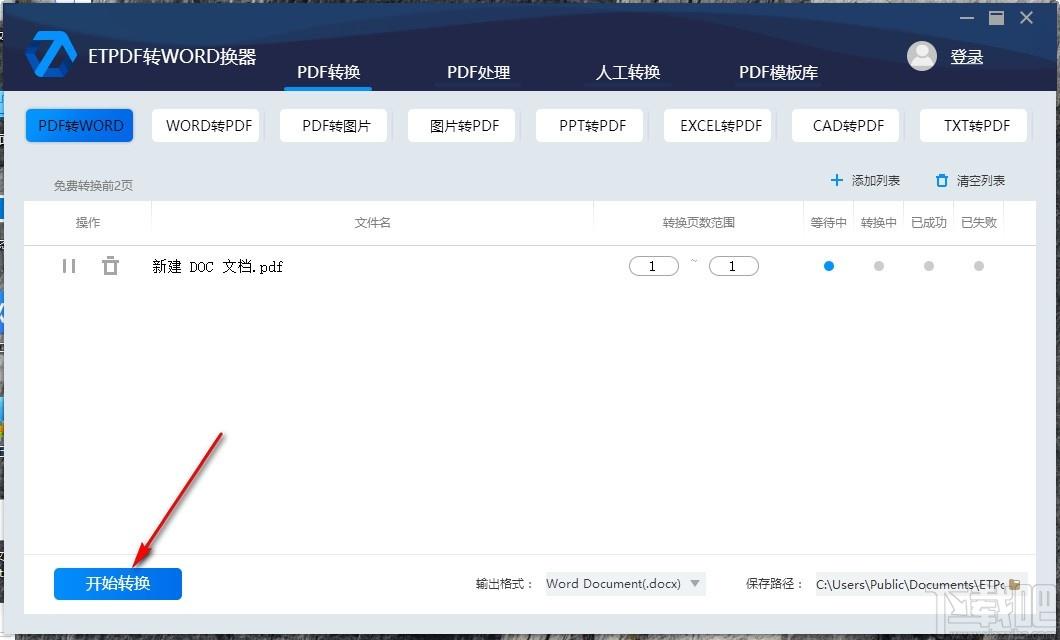Select the TXT转PDF conversion mode
Screen dimensions: 1060x640
974,126
